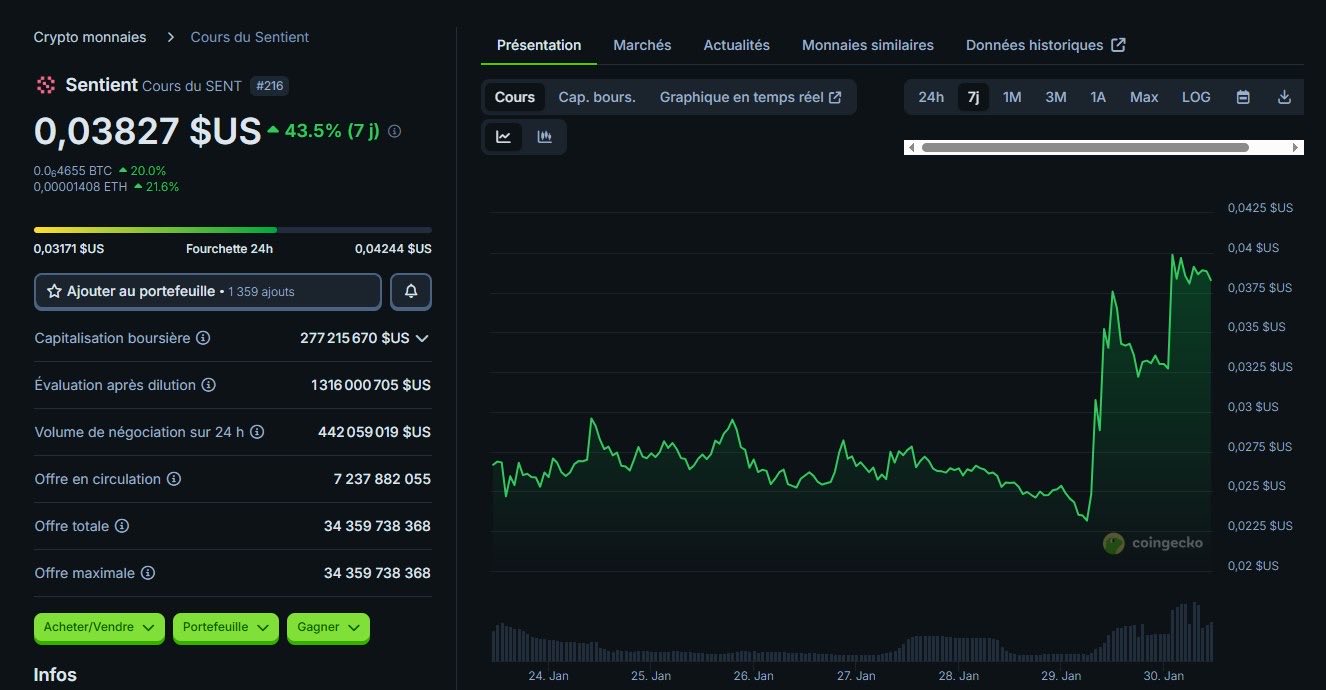The height and width of the screenshot is (690, 1326).
Task: Click the 442 059 019 $US volume value
Action: (x=374, y=432)
